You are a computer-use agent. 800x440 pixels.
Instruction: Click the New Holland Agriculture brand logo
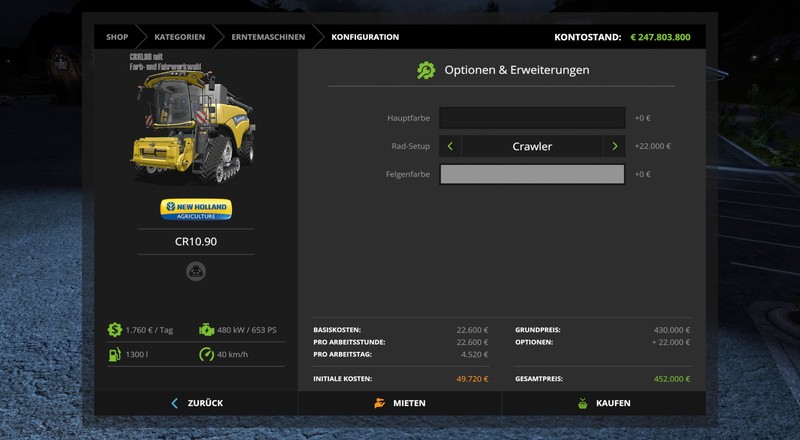click(x=196, y=209)
